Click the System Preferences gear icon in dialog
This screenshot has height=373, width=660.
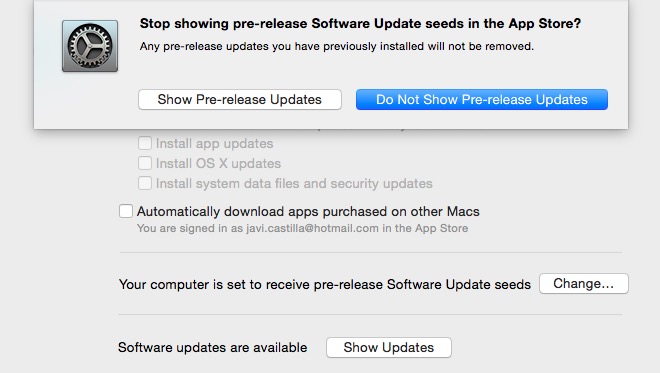coord(90,46)
